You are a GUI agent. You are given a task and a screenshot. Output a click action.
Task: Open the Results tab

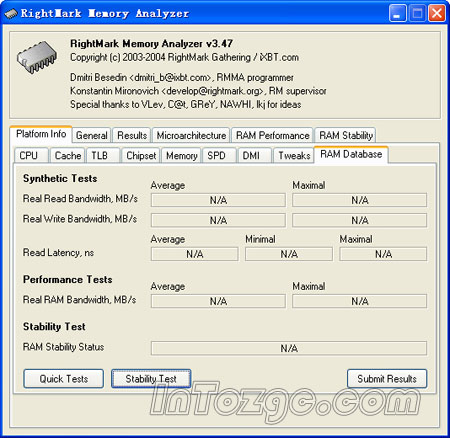tap(132, 135)
